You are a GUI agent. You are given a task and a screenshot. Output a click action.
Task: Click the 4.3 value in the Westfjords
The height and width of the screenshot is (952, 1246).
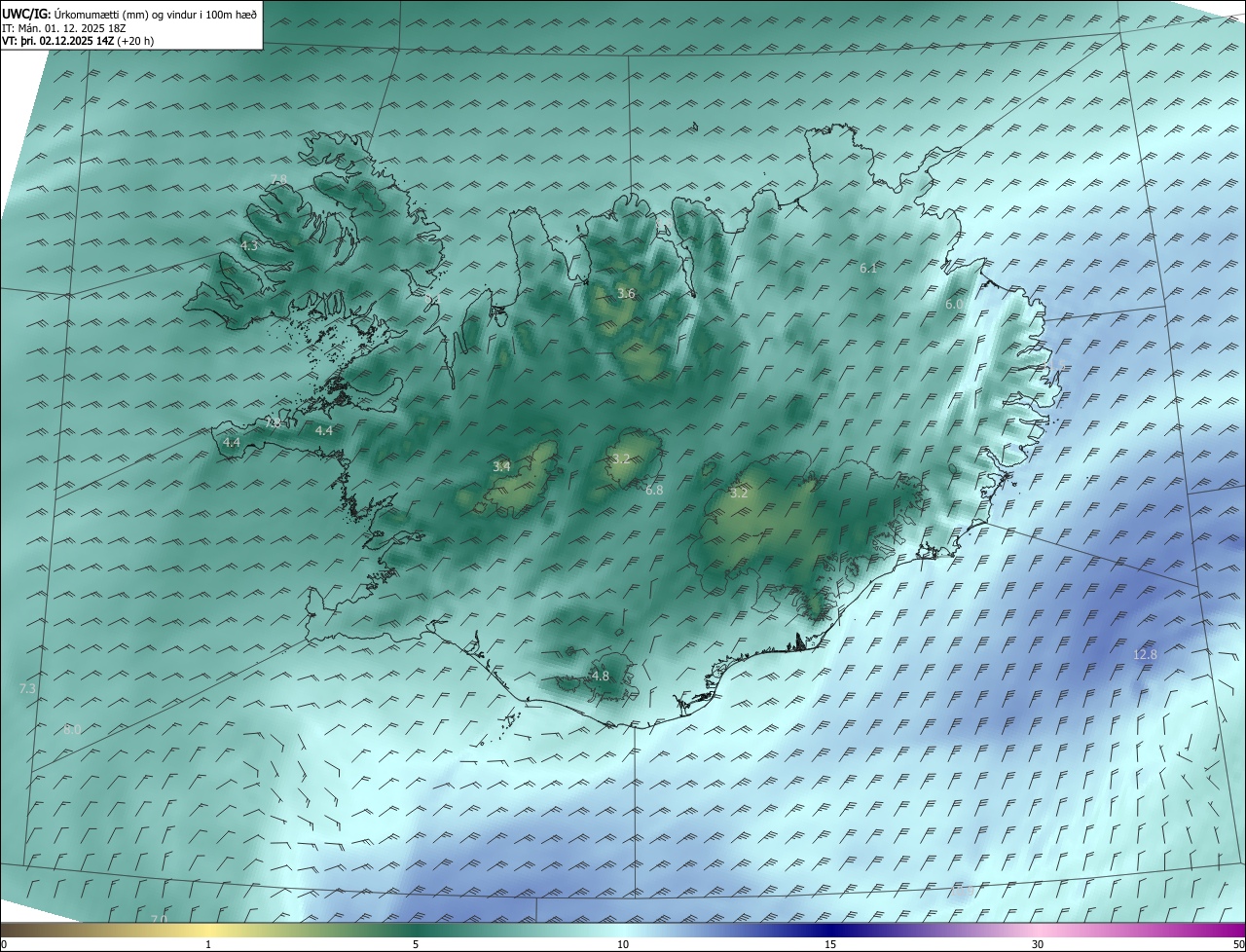[x=249, y=246]
